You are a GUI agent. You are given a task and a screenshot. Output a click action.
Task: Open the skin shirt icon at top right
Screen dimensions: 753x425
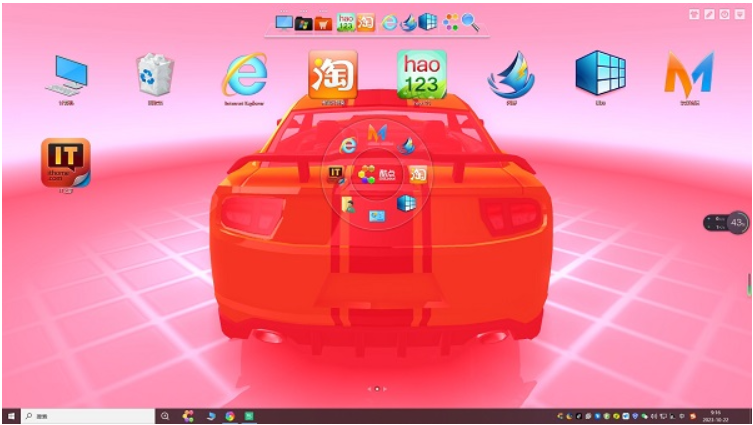(x=694, y=14)
